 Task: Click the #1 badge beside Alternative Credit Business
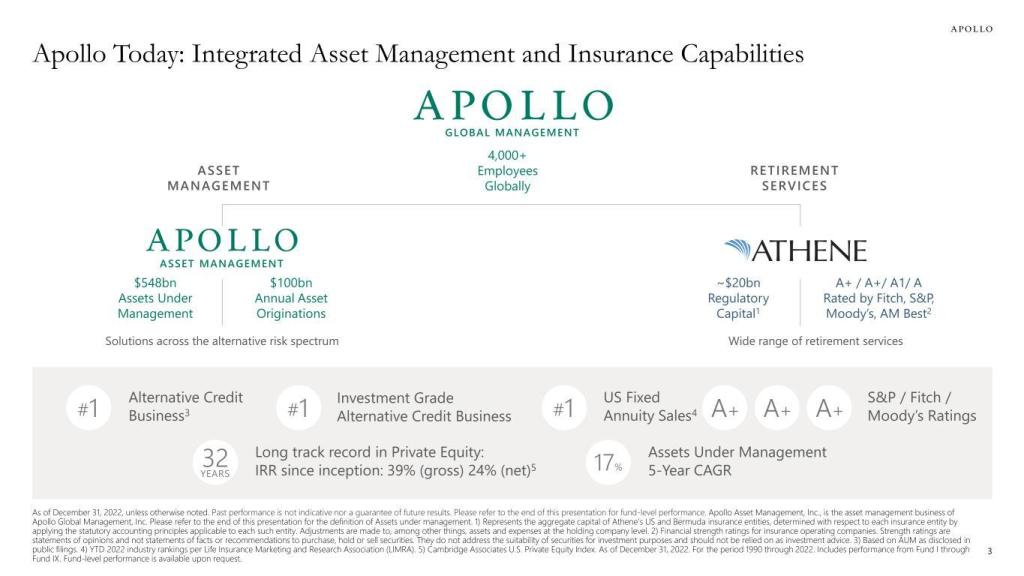(88, 409)
